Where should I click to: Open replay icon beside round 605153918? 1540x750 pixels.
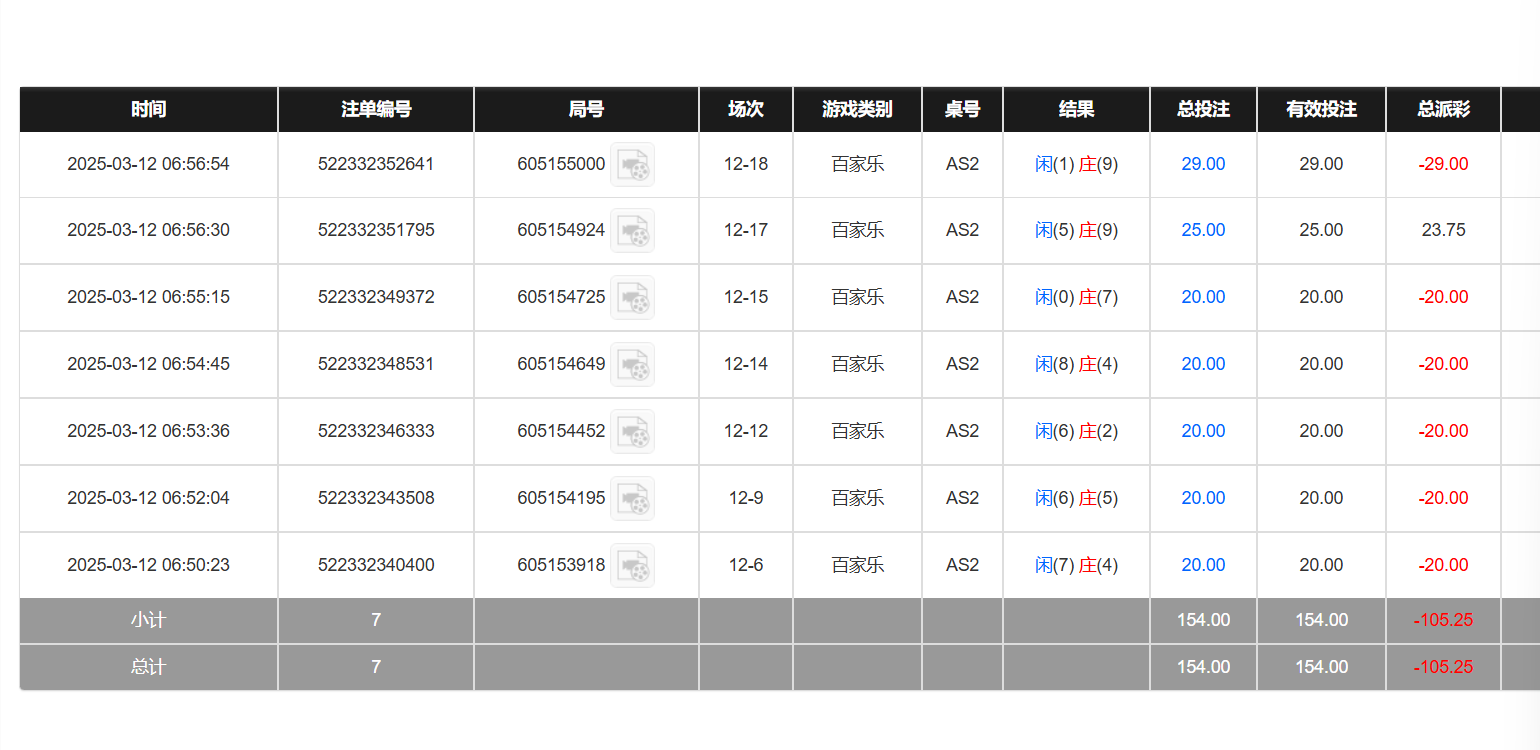(632, 566)
